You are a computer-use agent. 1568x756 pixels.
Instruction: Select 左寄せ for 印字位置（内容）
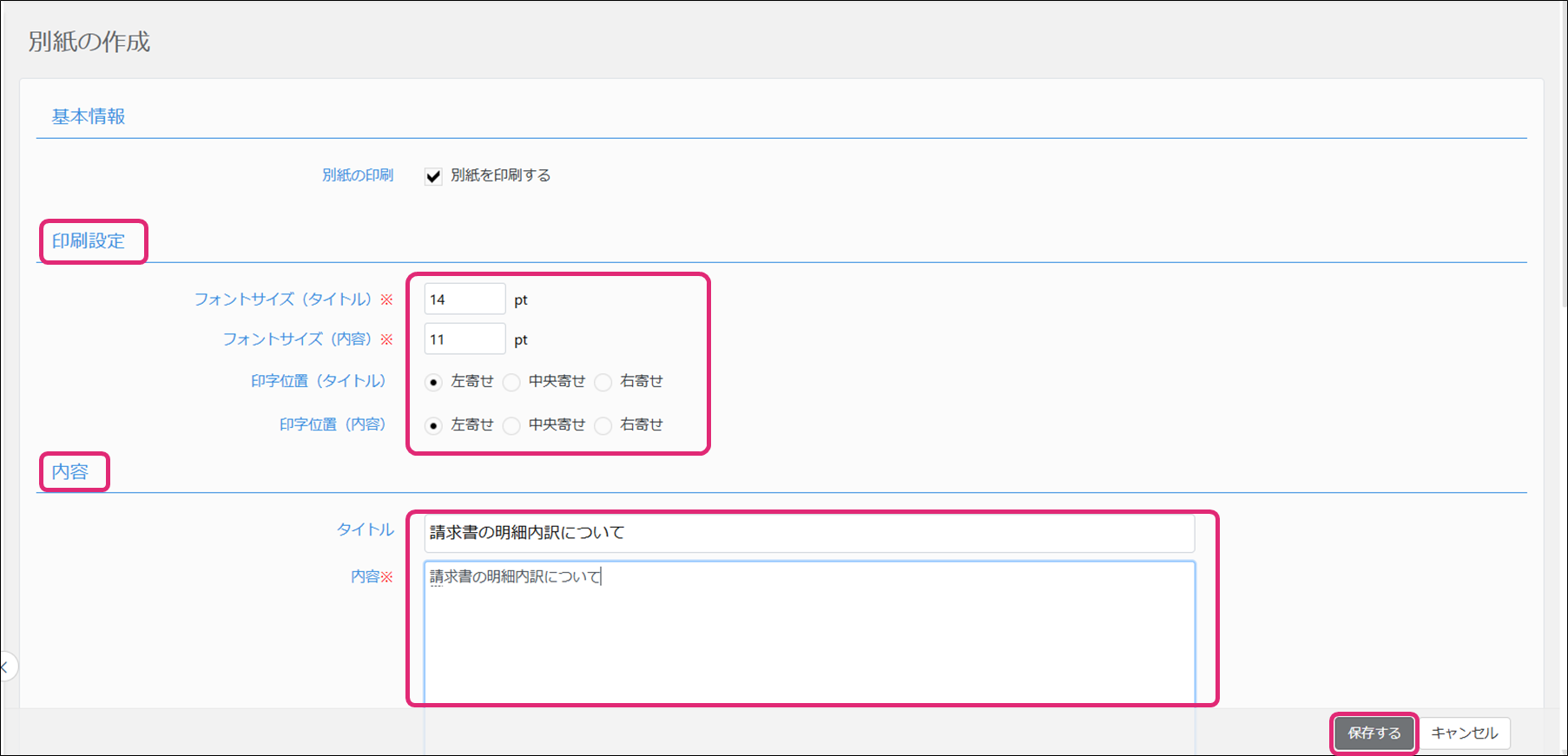coord(434,425)
